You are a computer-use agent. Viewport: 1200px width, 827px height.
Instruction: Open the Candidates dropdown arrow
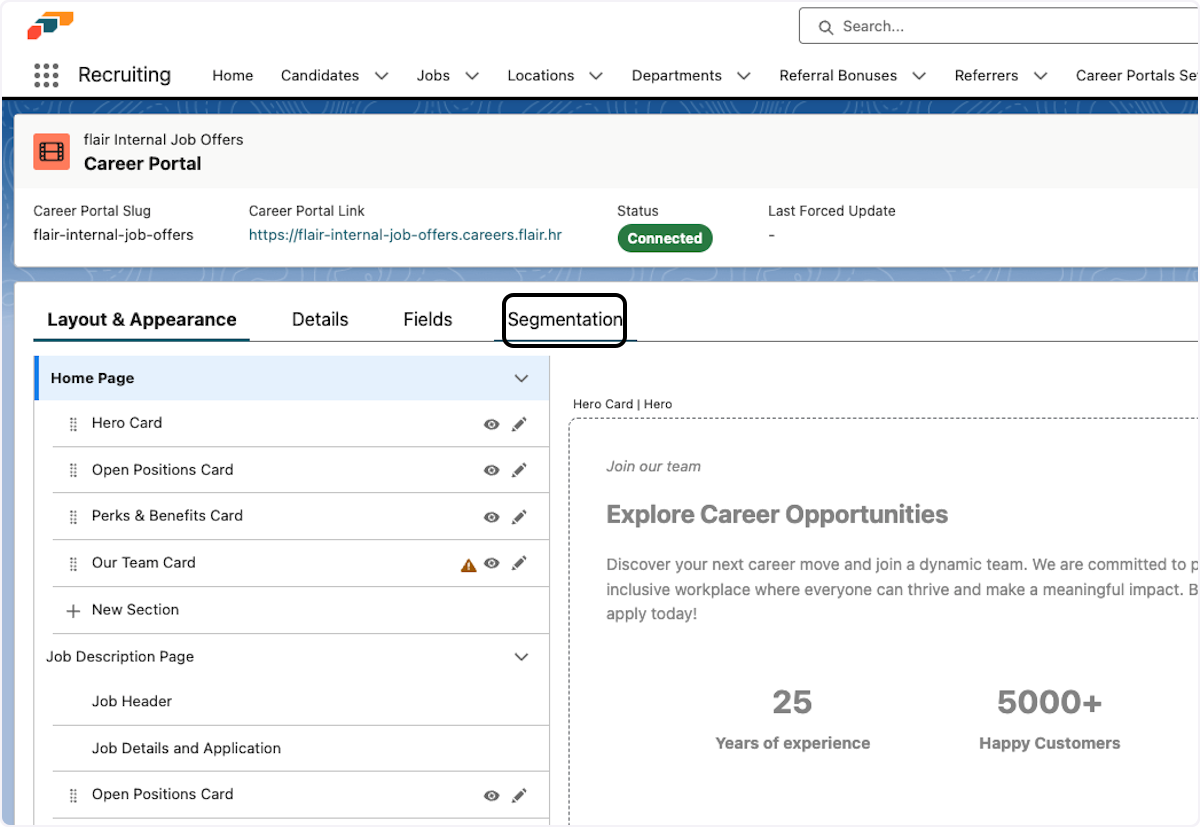381,75
